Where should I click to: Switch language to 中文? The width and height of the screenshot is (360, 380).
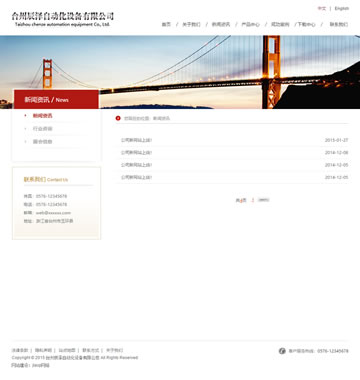tap(322, 8)
